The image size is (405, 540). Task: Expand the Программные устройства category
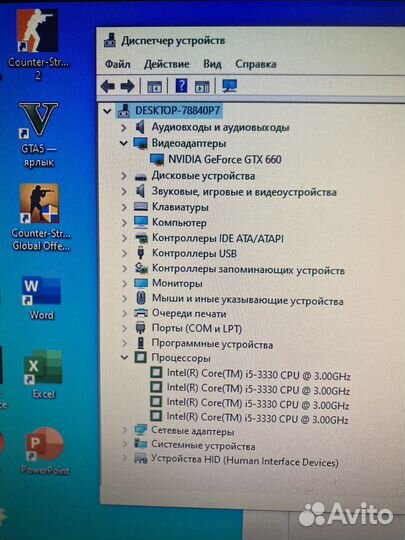(x=125, y=343)
